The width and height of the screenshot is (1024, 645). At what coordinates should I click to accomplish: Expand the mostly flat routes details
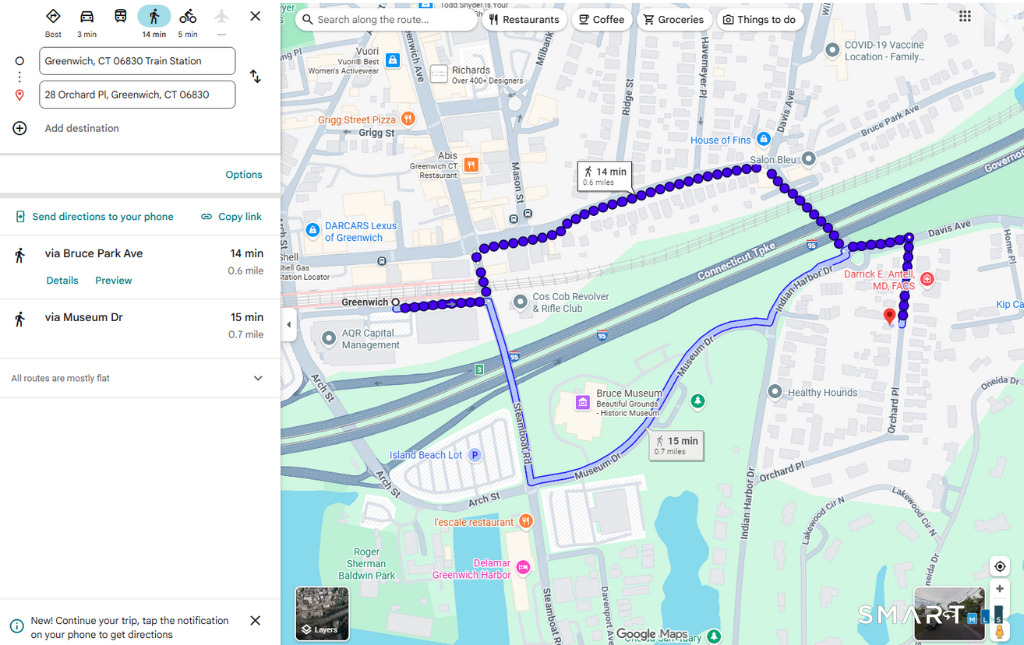coord(258,378)
